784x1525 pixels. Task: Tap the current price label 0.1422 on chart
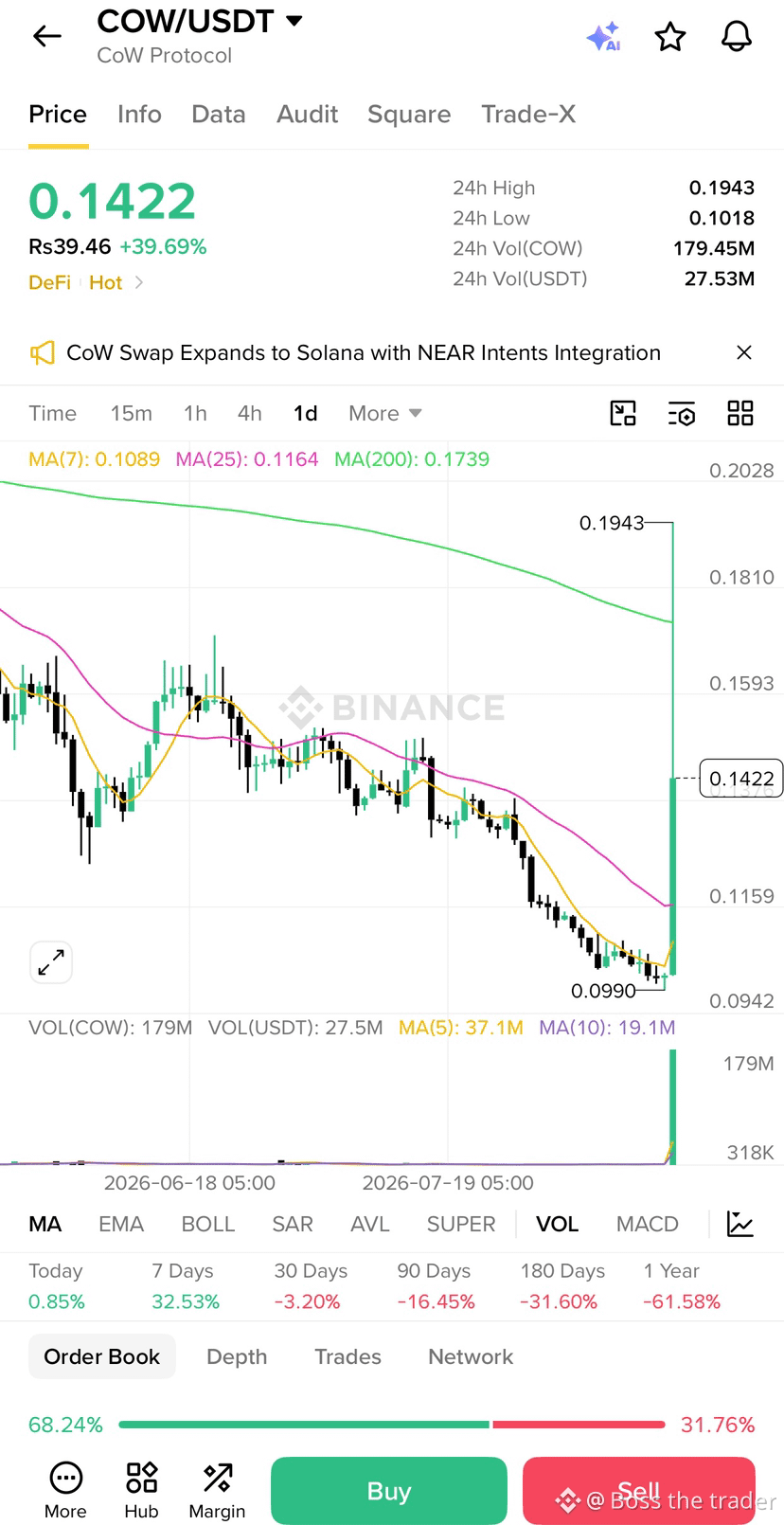tap(741, 779)
